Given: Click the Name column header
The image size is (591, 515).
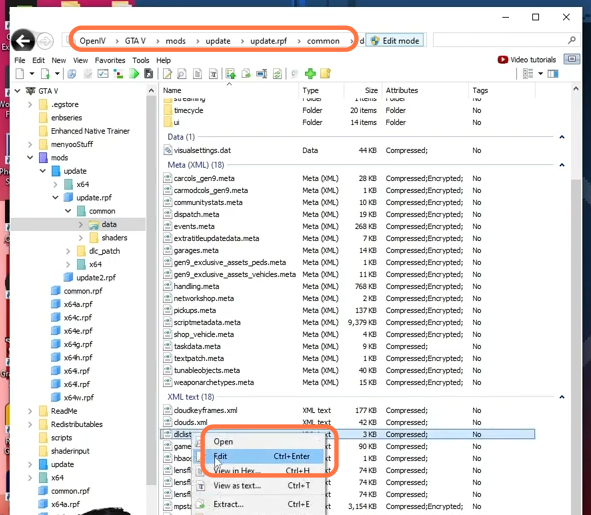Looking at the screenshot, I should pyautogui.click(x=172, y=90).
